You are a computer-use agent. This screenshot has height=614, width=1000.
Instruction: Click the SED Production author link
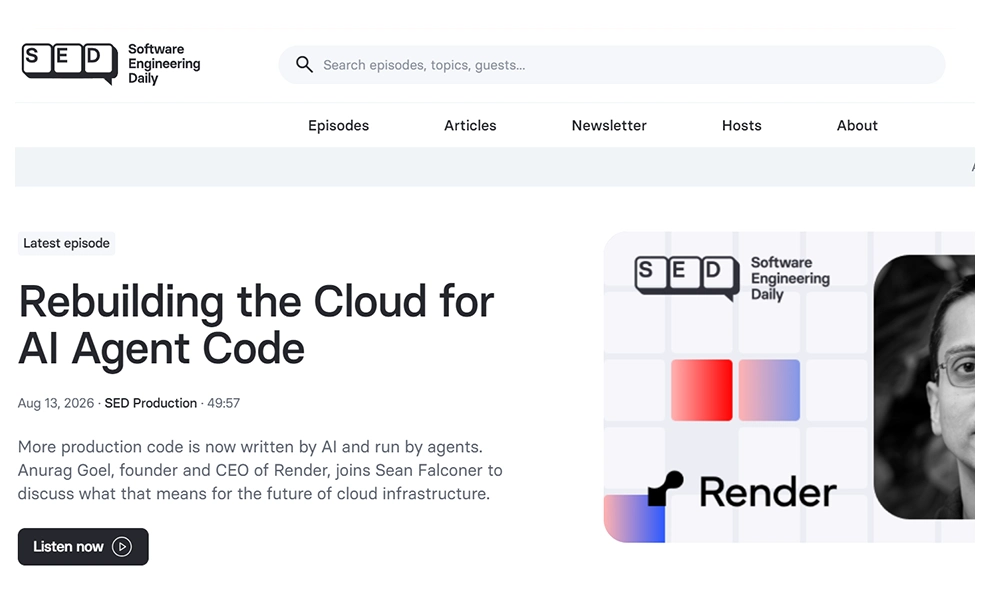pos(151,403)
